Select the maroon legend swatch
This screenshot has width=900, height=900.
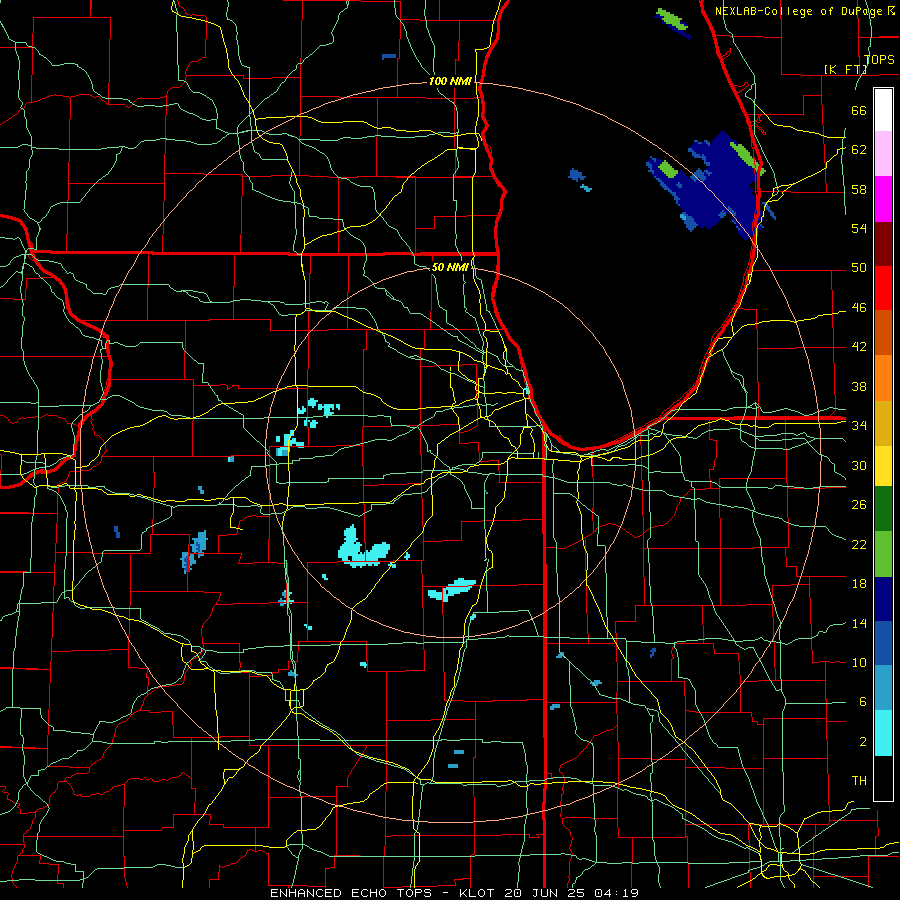[x=883, y=244]
